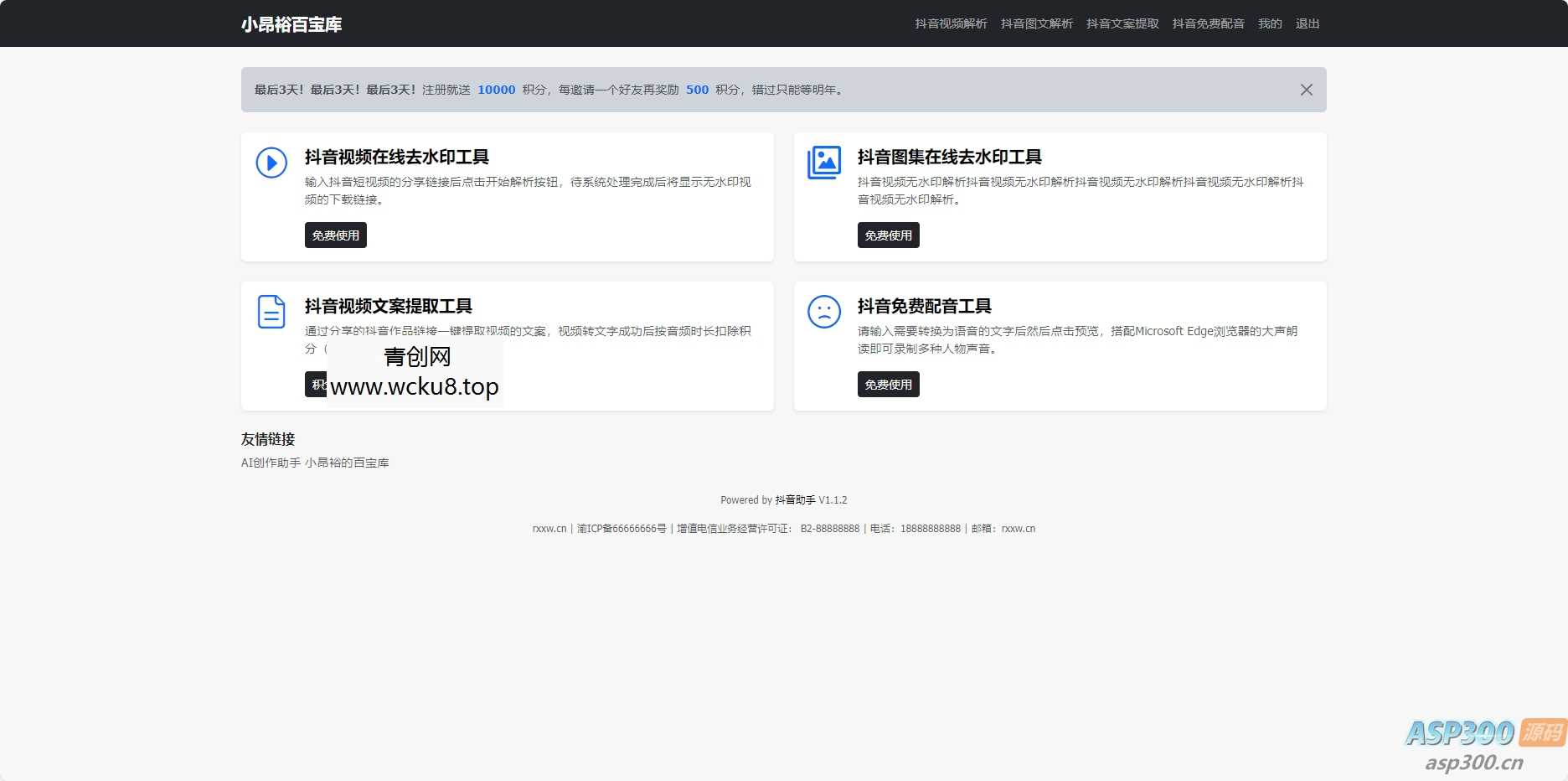The height and width of the screenshot is (781, 1568).
Task: Click the image icon on 抖音图集在线去水印工具 card
Action: pos(823,163)
